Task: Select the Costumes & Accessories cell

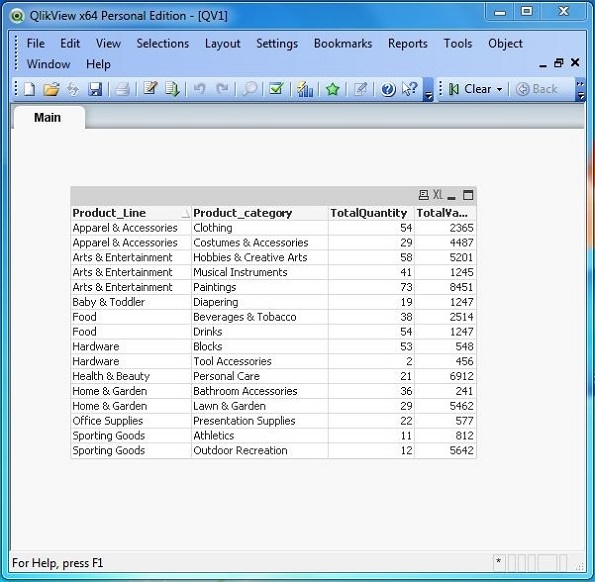Action: [x=260, y=243]
